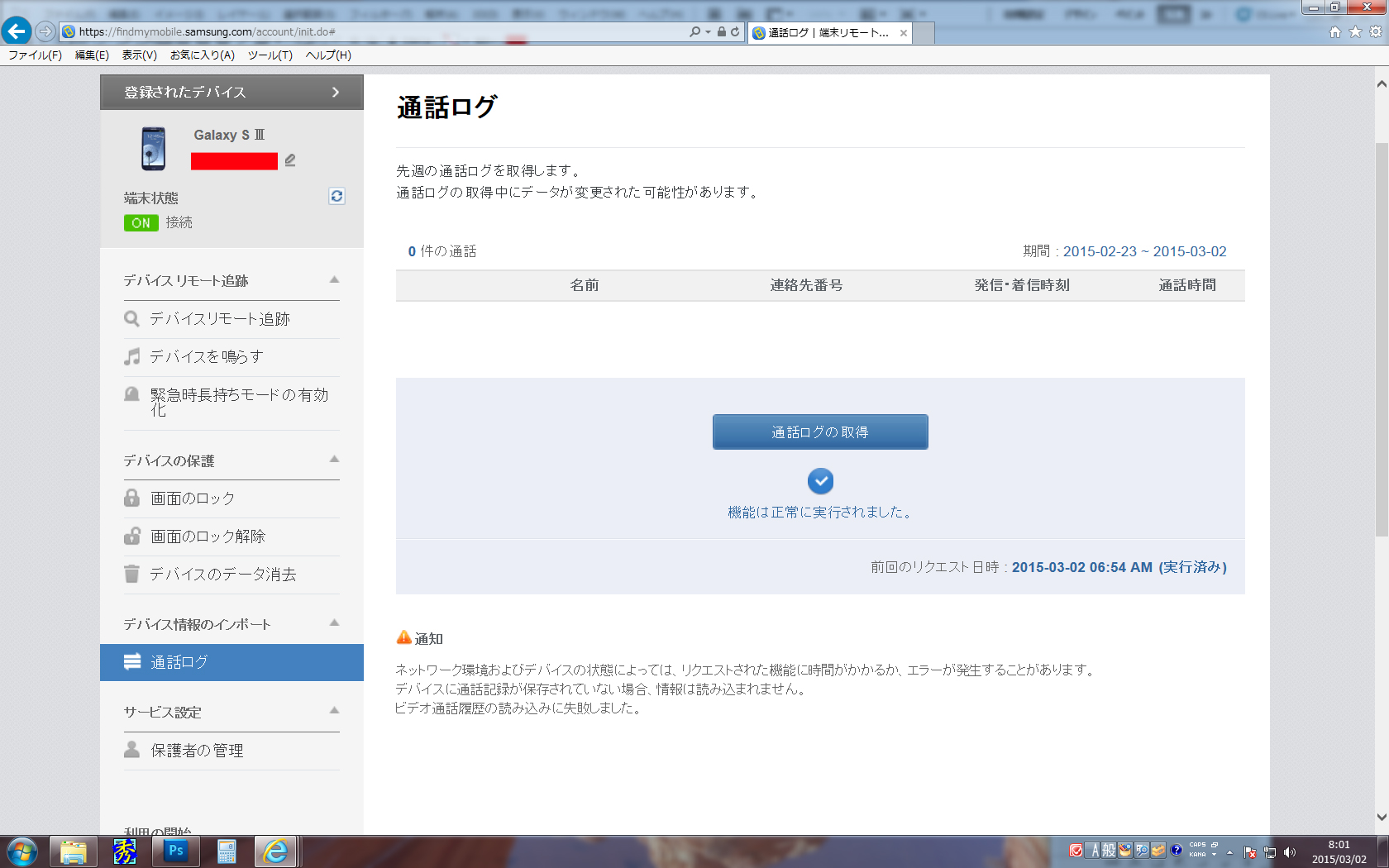Open Photoshop from the taskbar
The height and width of the screenshot is (868, 1389).
(x=175, y=851)
